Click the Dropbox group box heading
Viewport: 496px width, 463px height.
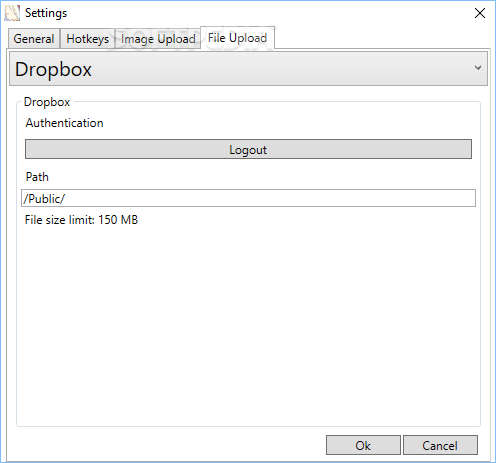point(47,102)
